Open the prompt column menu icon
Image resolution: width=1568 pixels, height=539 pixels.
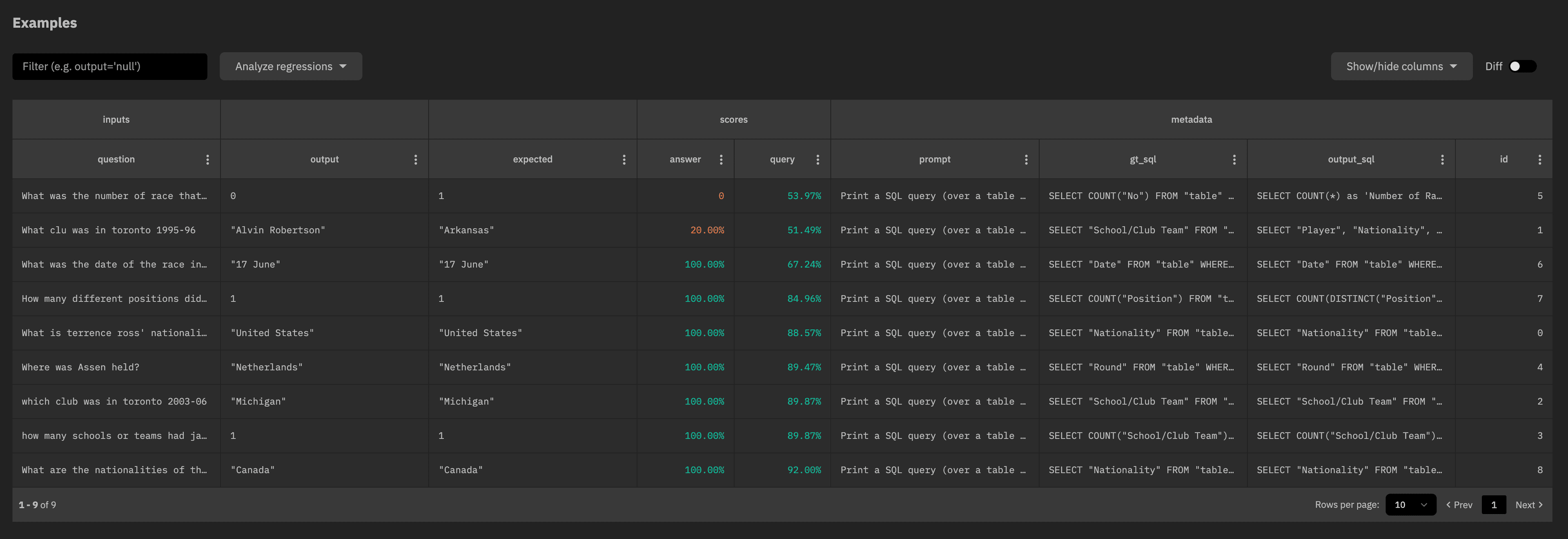(x=1026, y=160)
